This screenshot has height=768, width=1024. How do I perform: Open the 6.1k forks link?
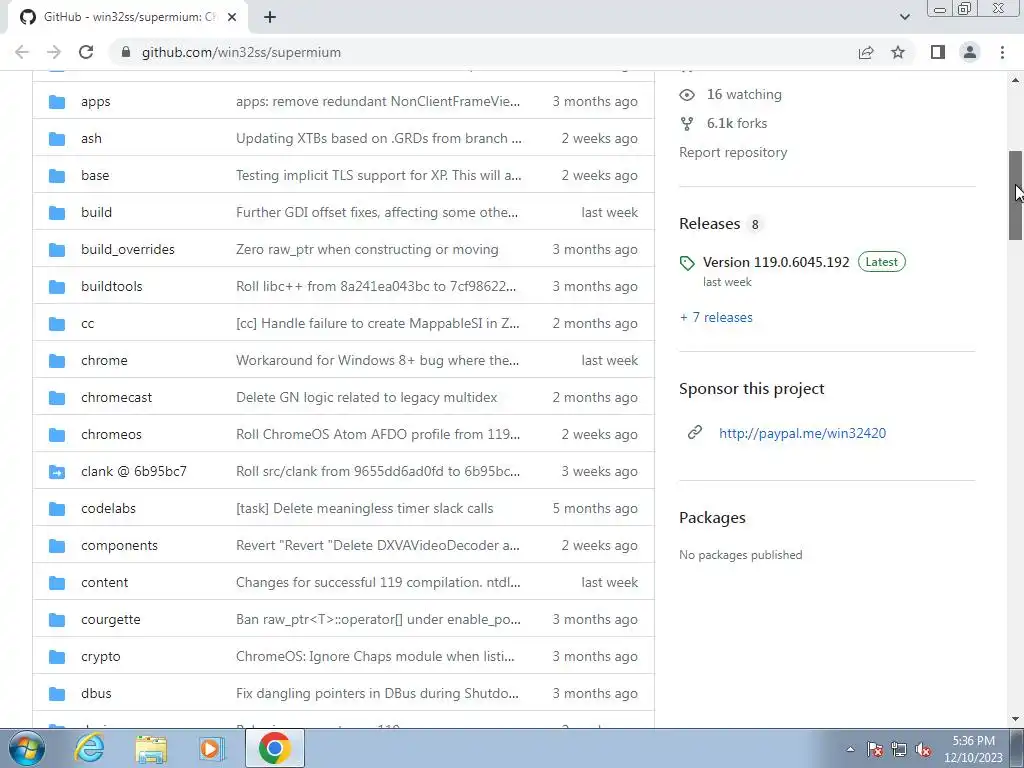[x=737, y=123]
